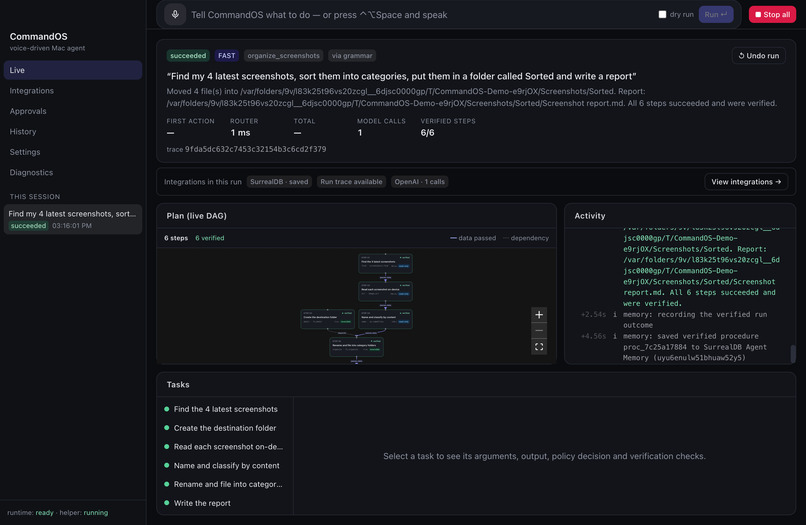
Task: Click the 'Name and classify by content' DAG node
Action: 385,319
